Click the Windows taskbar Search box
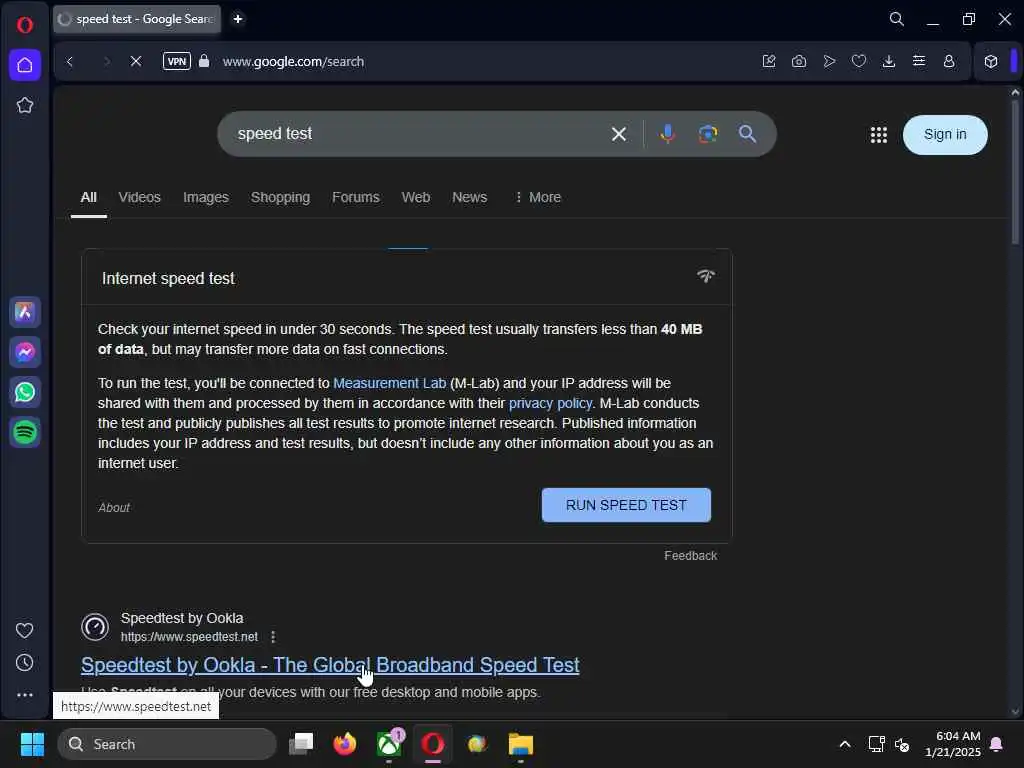This screenshot has width=1024, height=768. point(167,744)
